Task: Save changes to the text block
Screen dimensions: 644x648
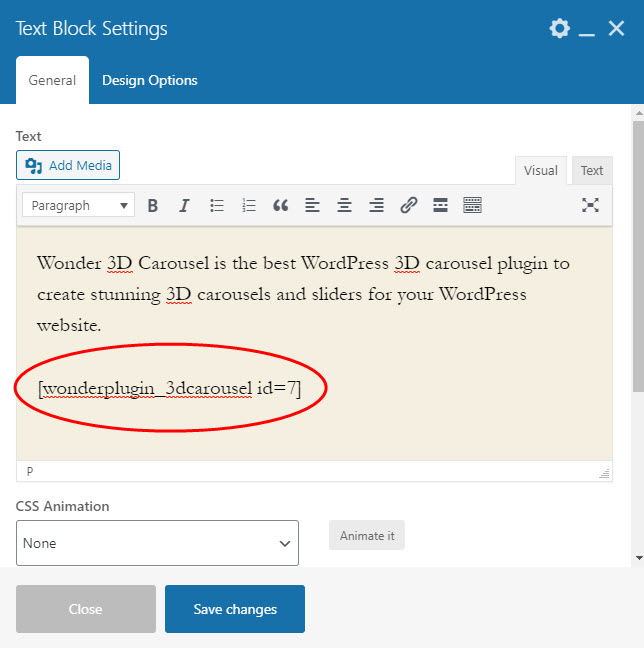Action: pos(235,609)
